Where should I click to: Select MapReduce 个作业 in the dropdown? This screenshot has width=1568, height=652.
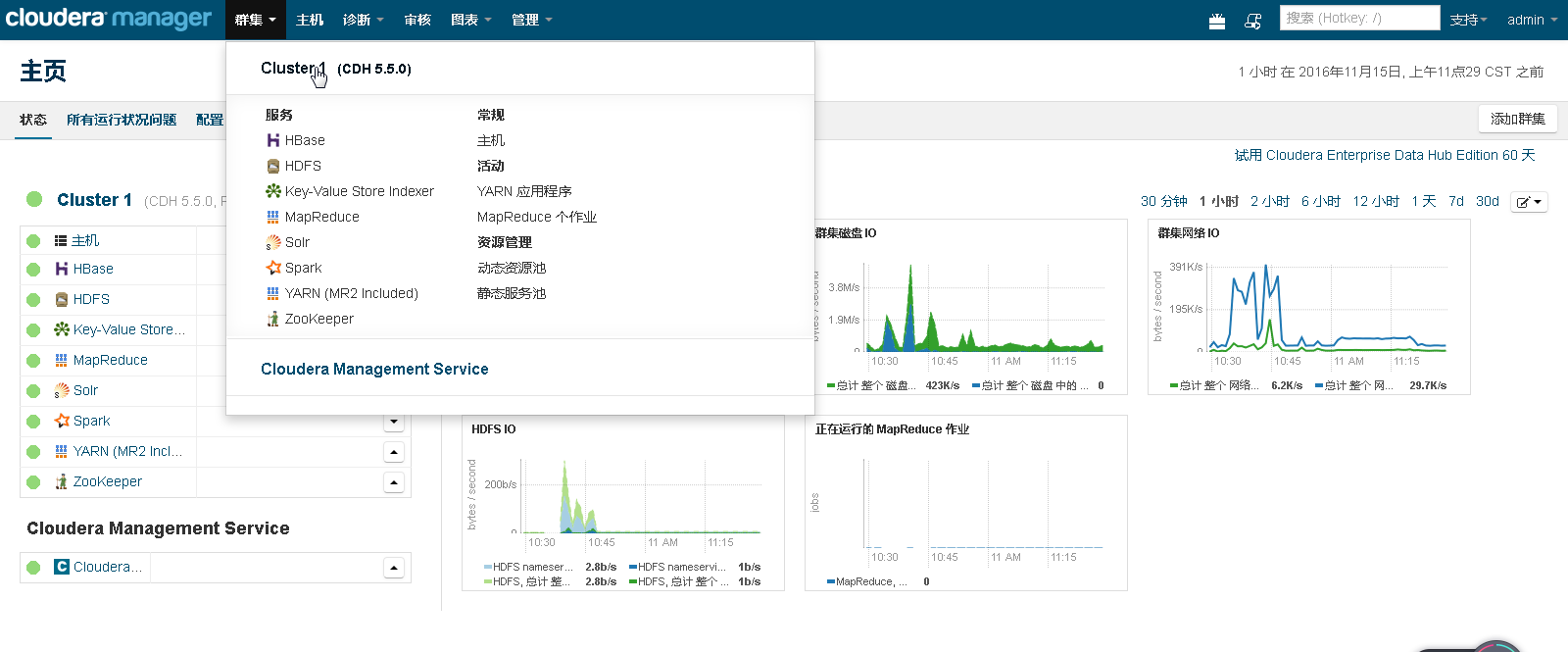click(x=537, y=217)
